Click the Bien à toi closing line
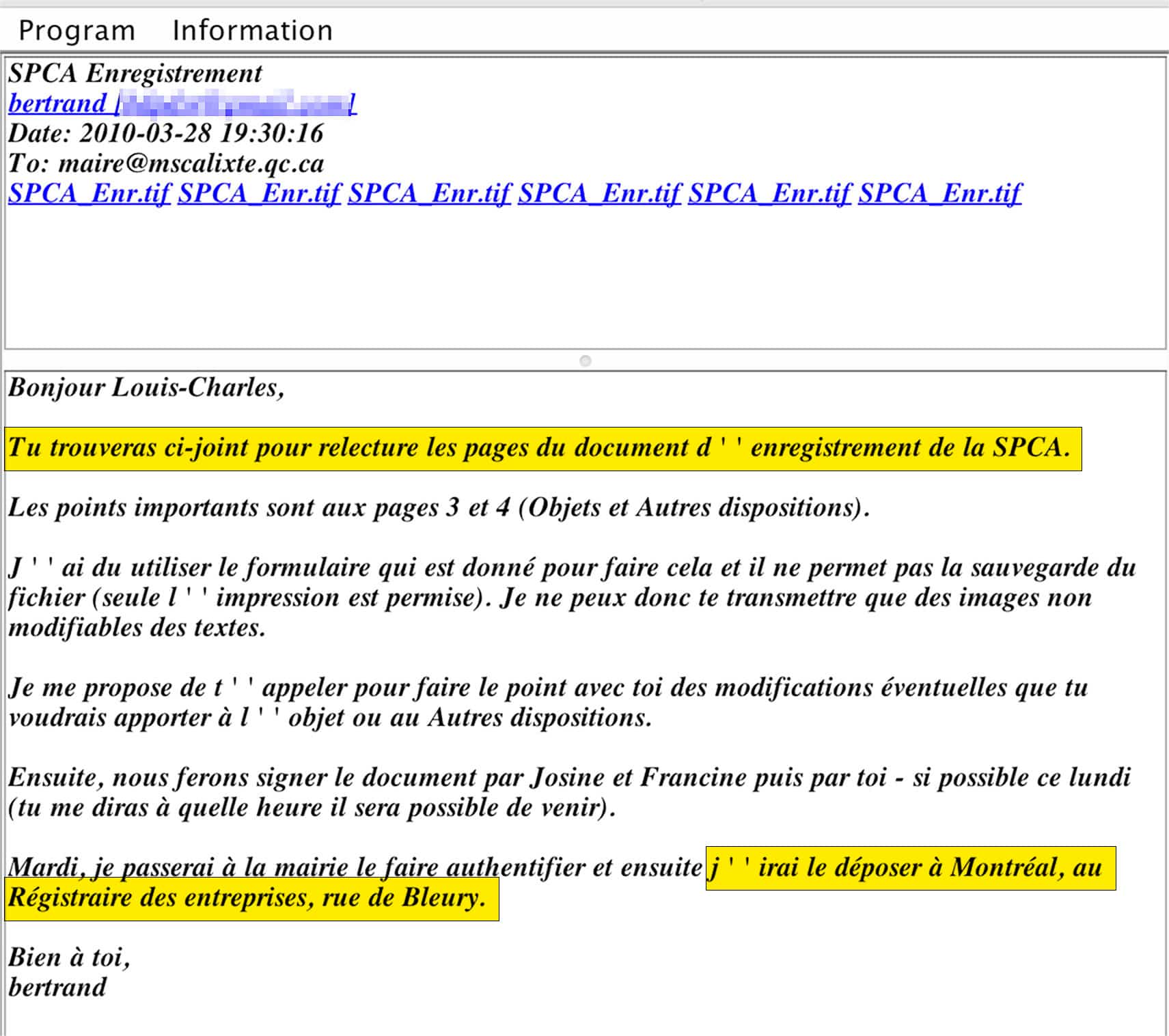Screen dimensions: 1169x1036 coord(68,957)
